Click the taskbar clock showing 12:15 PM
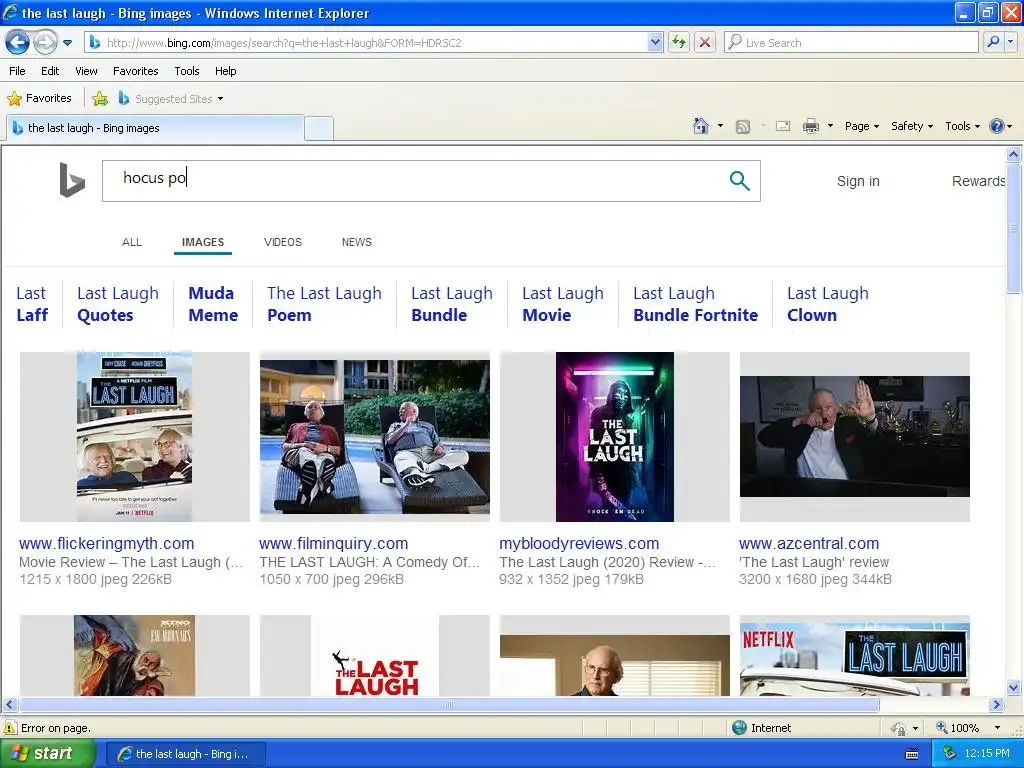Viewport: 1024px width, 768px height. point(987,754)
